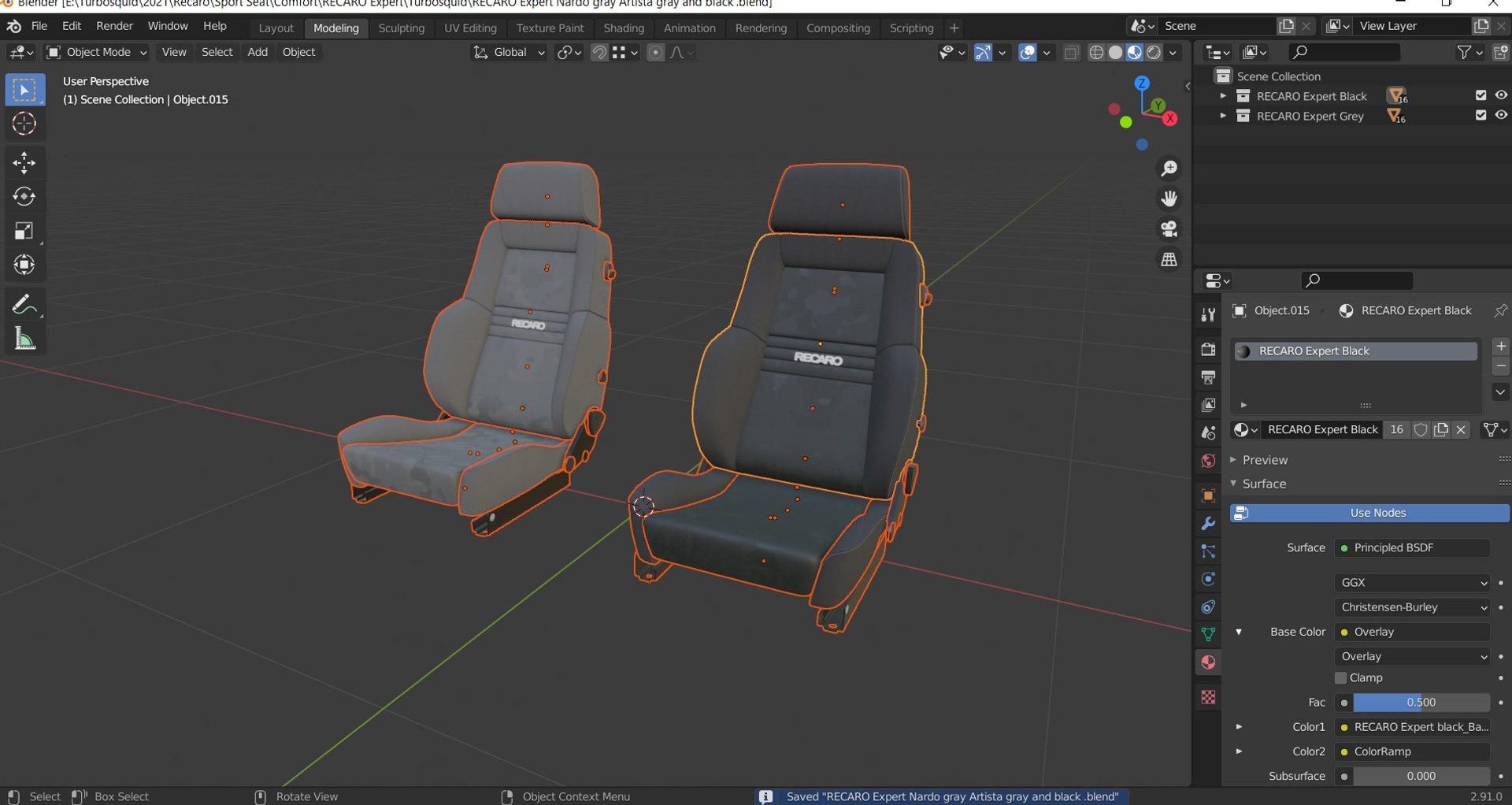Select the Rotate tool
Image resolution: width=1512 pixels, height=805 pixels.
(x=24, y=197)
